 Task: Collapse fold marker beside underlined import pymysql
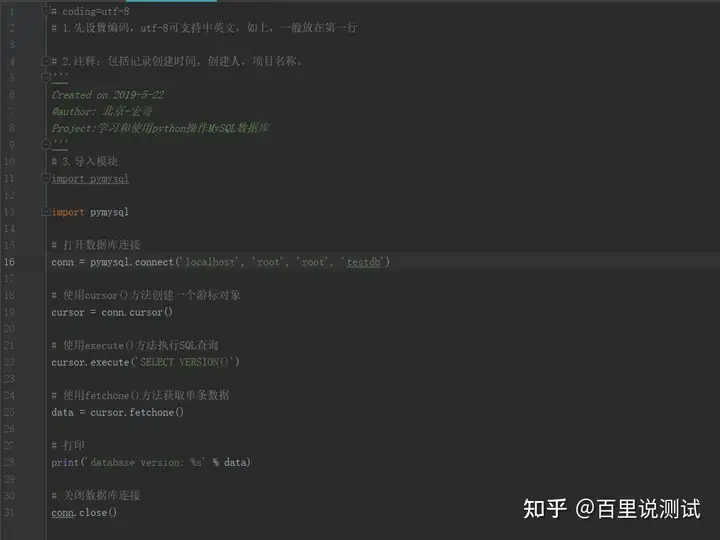tap(45, 178)
